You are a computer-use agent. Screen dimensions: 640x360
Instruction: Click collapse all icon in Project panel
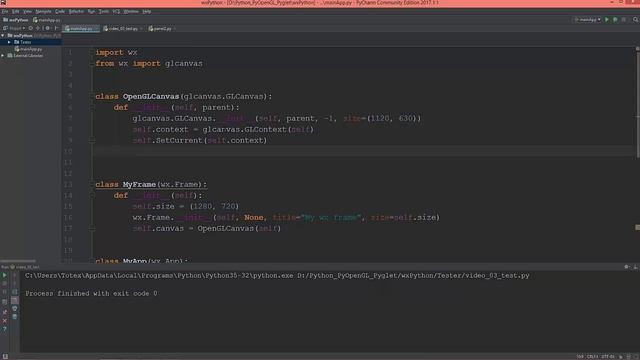pyautogui.click(x=38, y=28)
